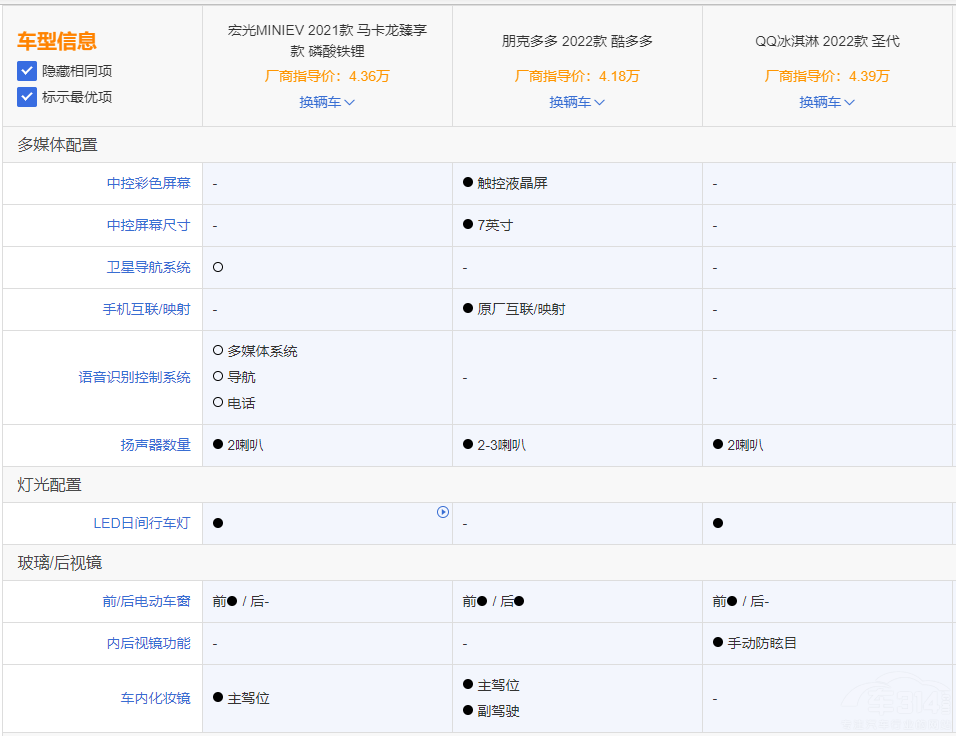Image resolution: width=956 pixels, height=736 pixels.
Task: Click the 扬声器数量 link
Action: point(155,445)
